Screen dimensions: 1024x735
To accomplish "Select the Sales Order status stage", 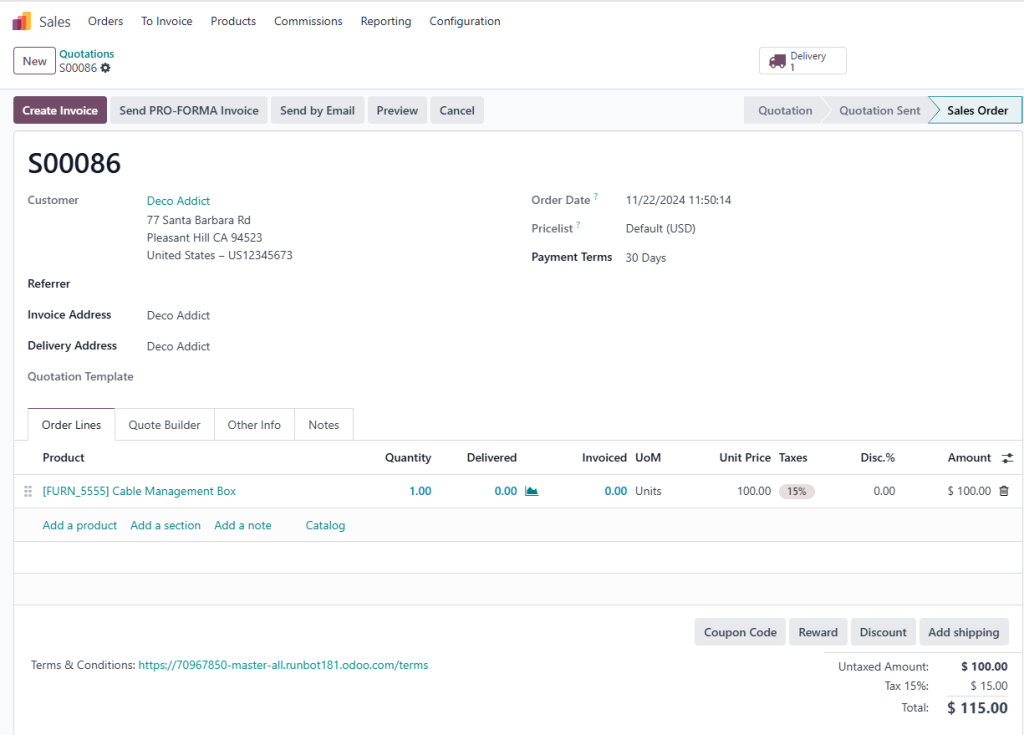I will point(977,110).
